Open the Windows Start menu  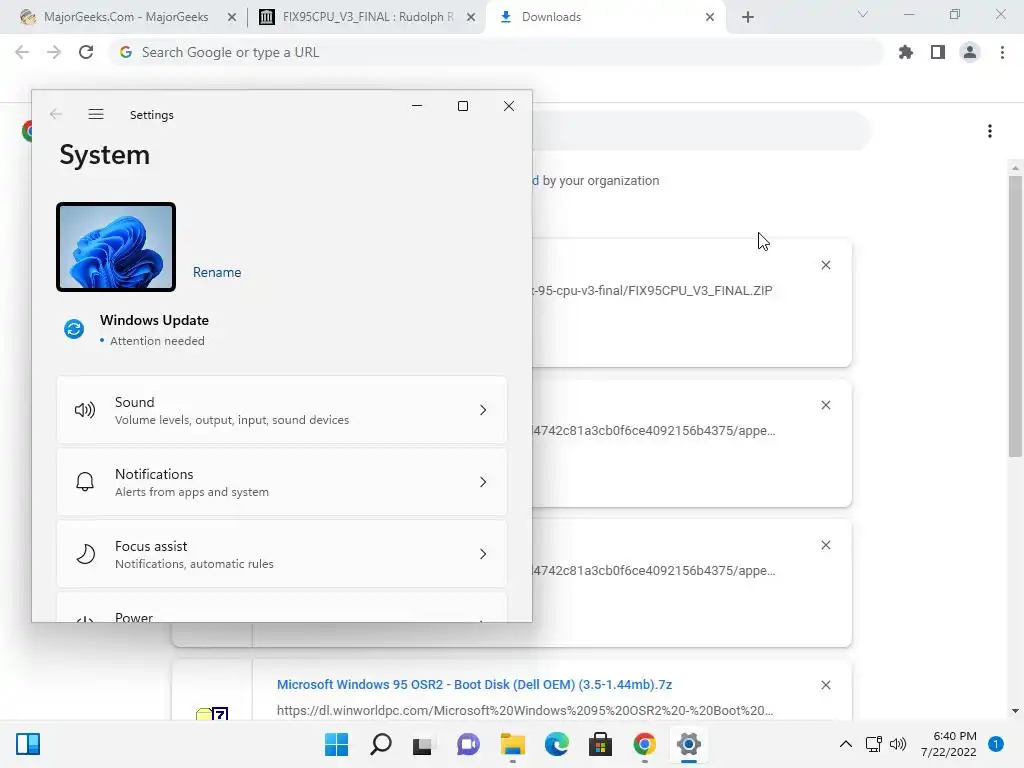pos(337,744)
